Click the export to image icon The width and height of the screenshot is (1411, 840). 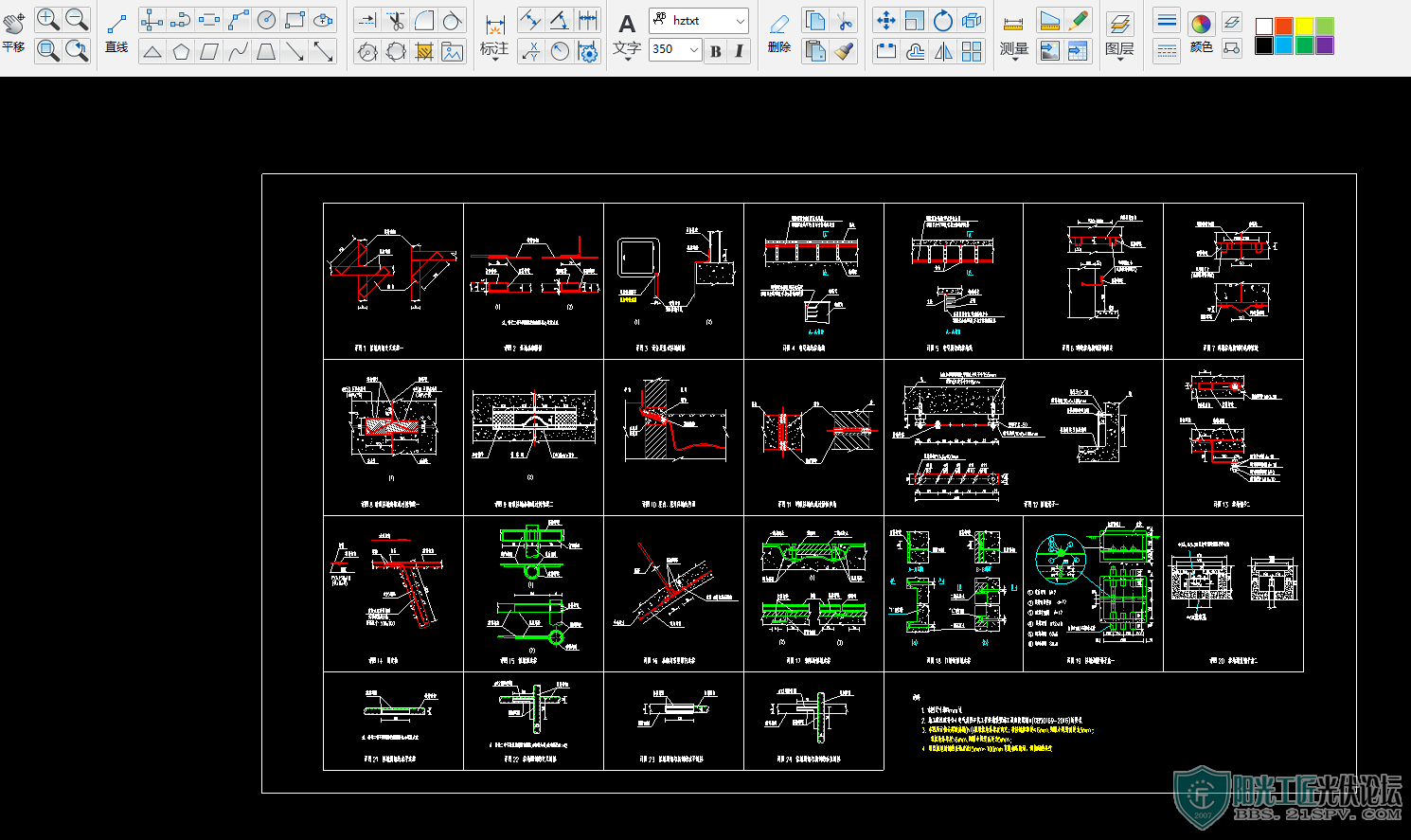(x=1050, y=51)
